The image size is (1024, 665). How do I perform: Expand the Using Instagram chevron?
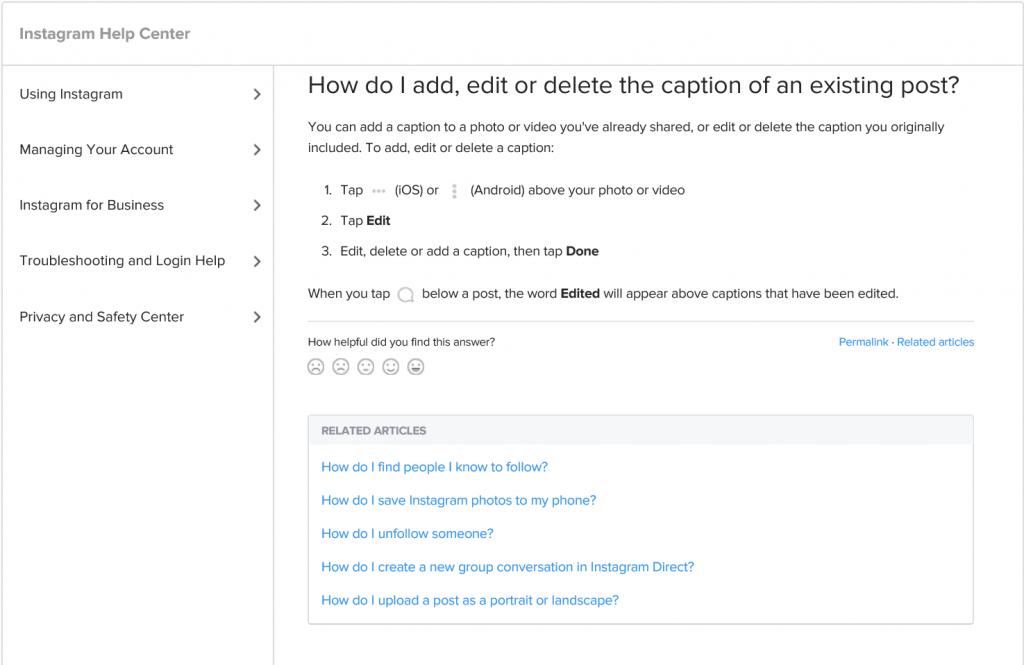pos(257,94)
